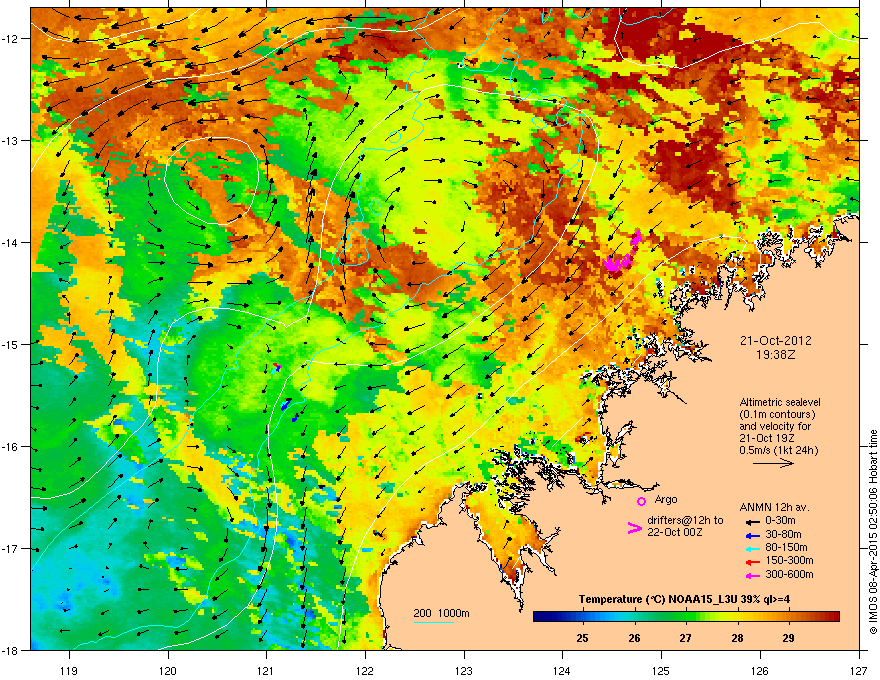Click the 124 longitude axis label
The height and width of the screenshot is (680, 880).
(x=562, y=670)
